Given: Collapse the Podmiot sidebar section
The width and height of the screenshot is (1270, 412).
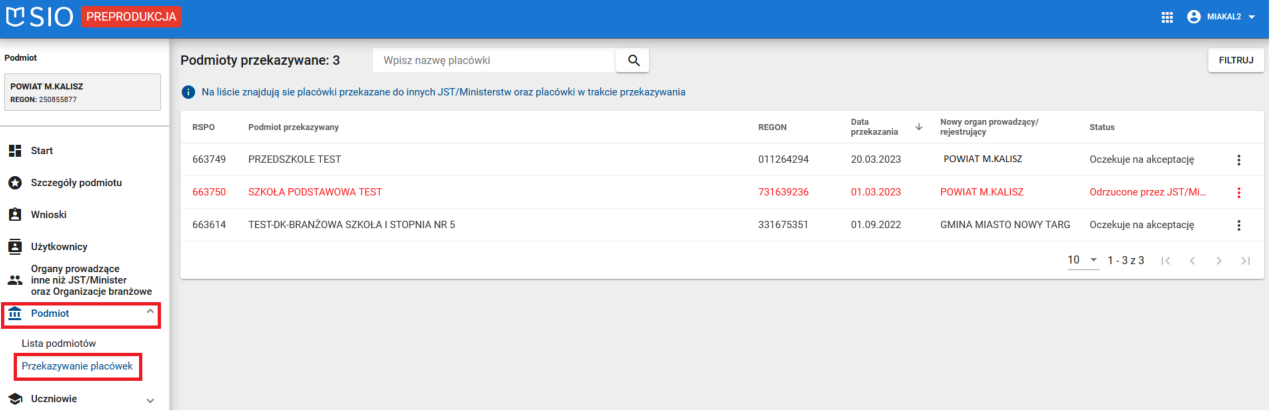Looking at the screenshot, I should [x=150, y=313].
